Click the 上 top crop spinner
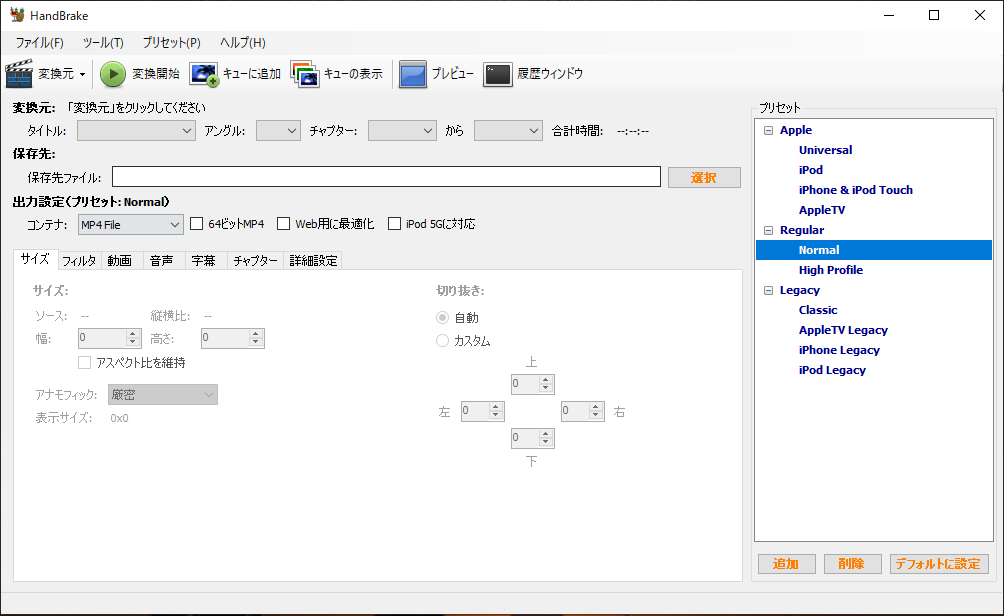This screenshot has width=1004, height=616. coord(533,384)
